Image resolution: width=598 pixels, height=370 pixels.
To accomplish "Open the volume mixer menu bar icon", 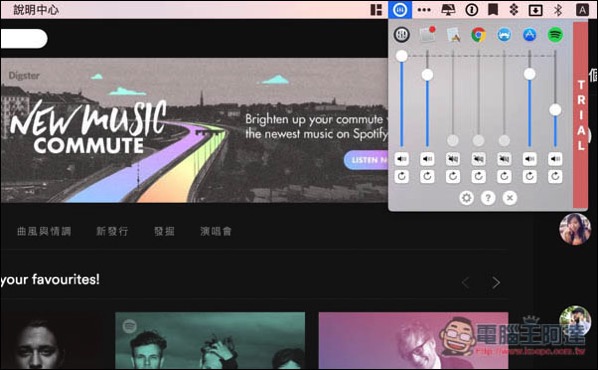I will pos(400,10).
